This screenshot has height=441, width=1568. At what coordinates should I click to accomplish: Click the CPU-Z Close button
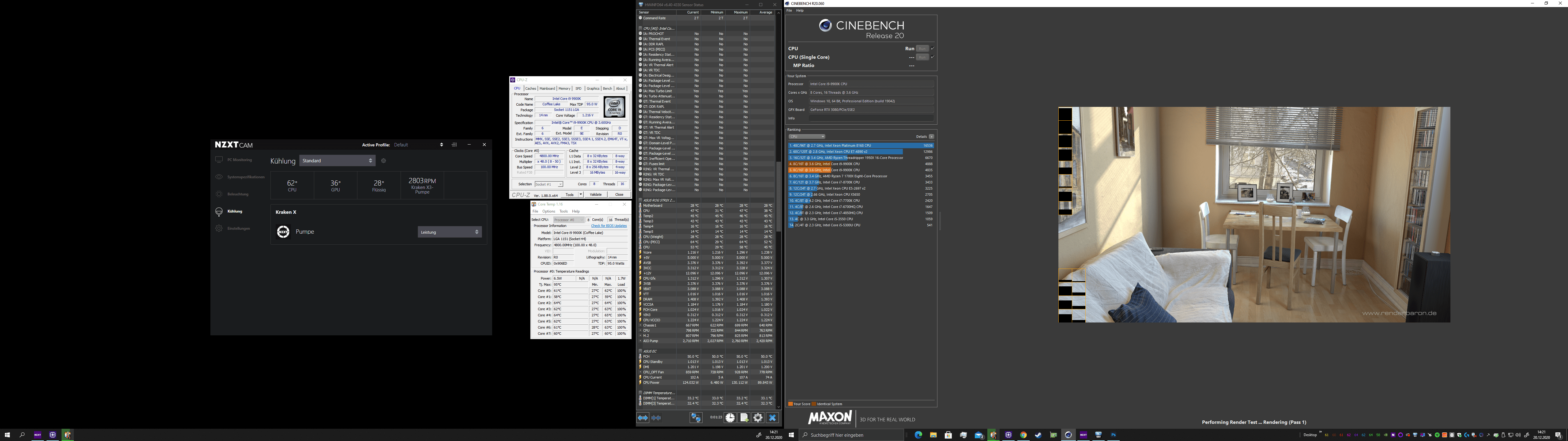[619, 194]
